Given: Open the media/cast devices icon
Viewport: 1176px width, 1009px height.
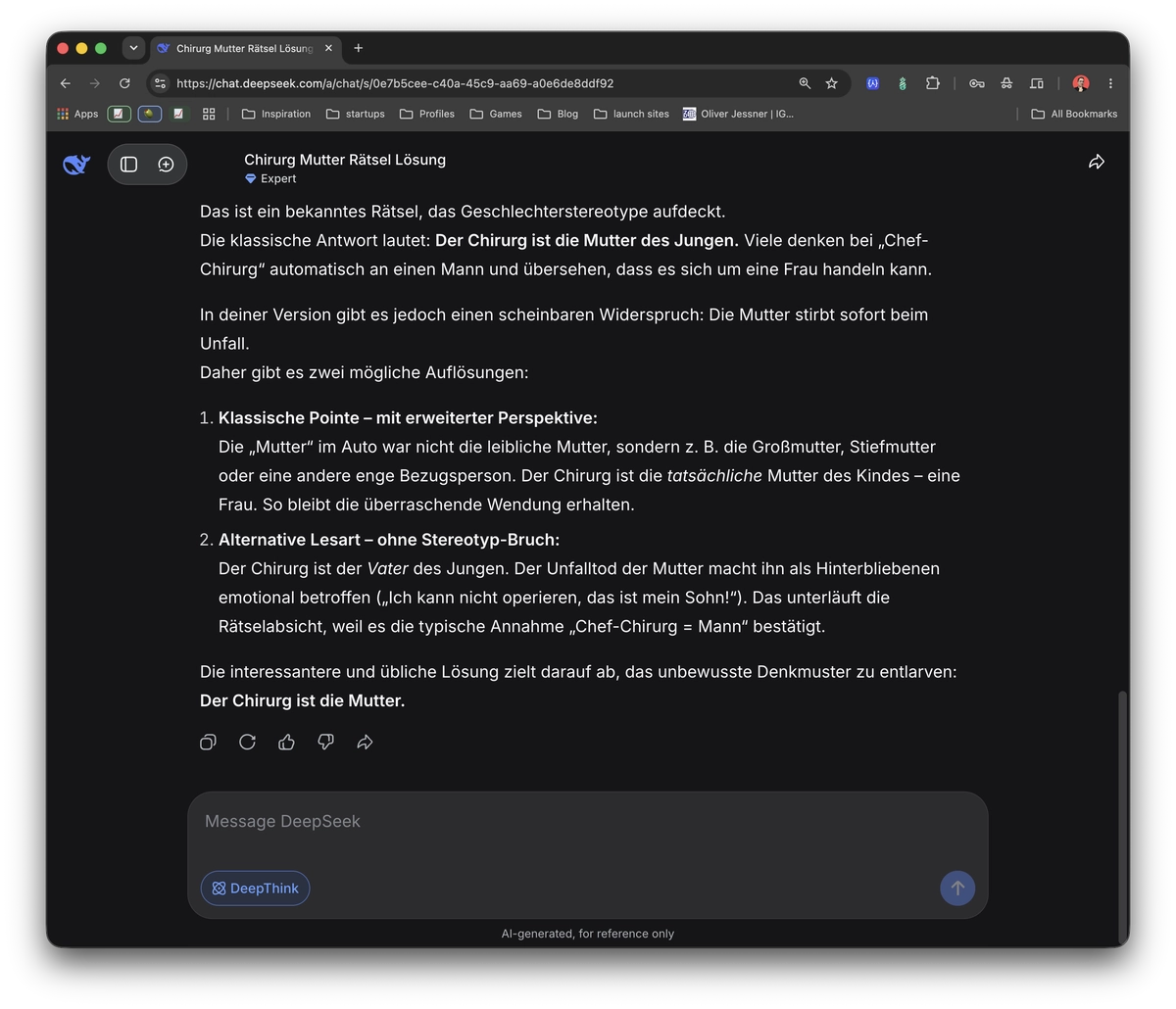Looking at the screenshot, I should [x=1037, y=83].
